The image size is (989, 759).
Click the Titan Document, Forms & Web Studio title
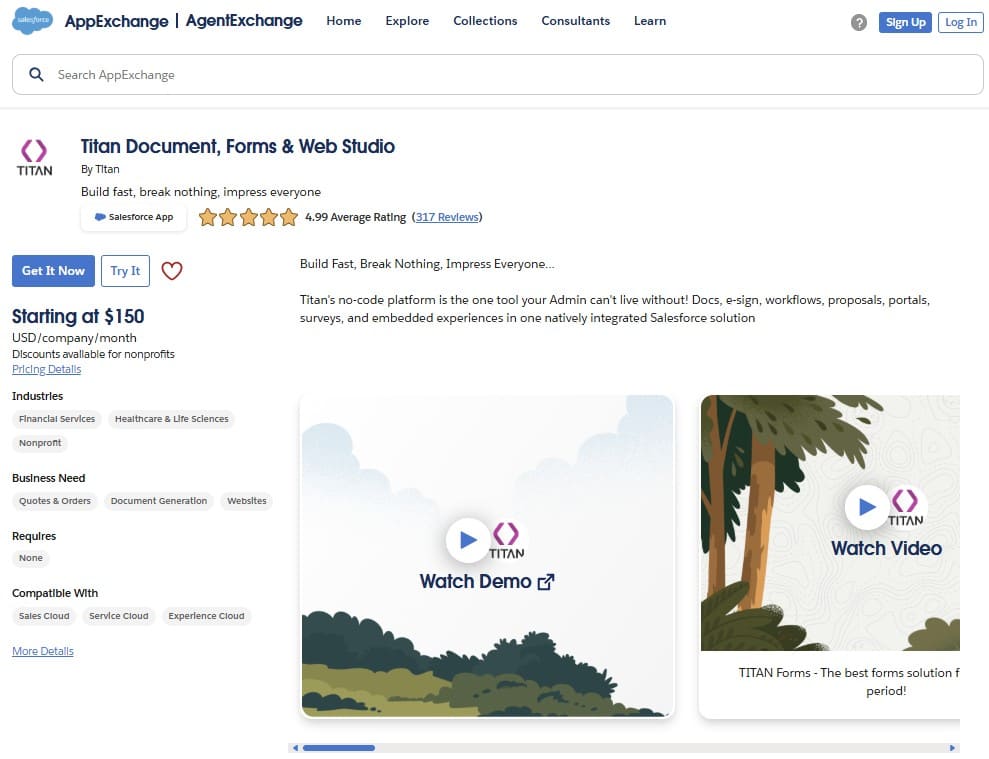coord(238,146)
